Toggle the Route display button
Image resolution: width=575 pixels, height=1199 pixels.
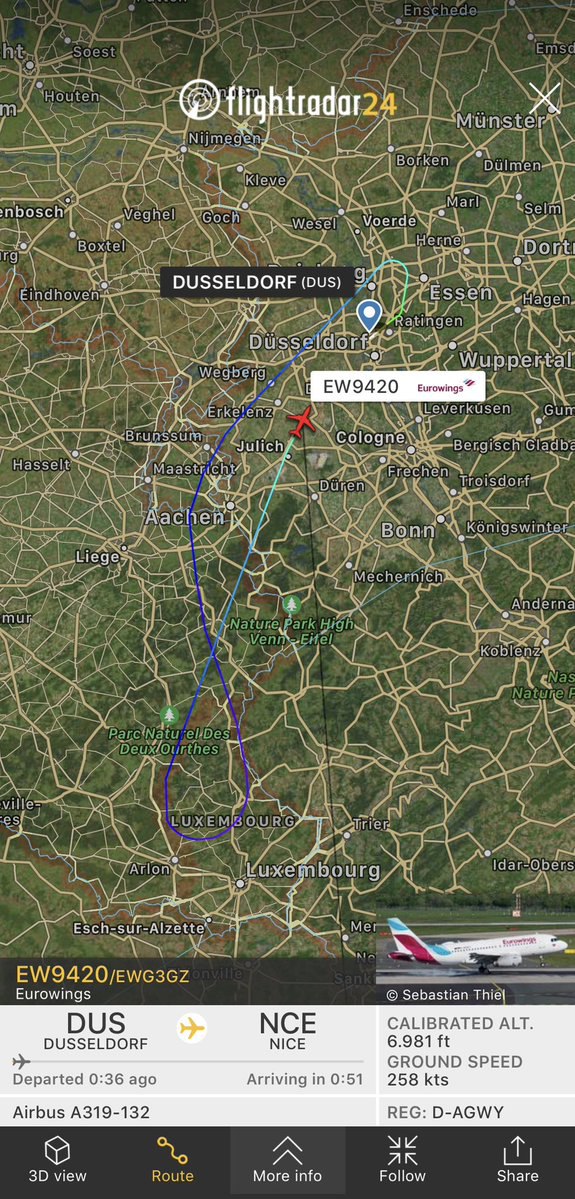pos(172,1159)
